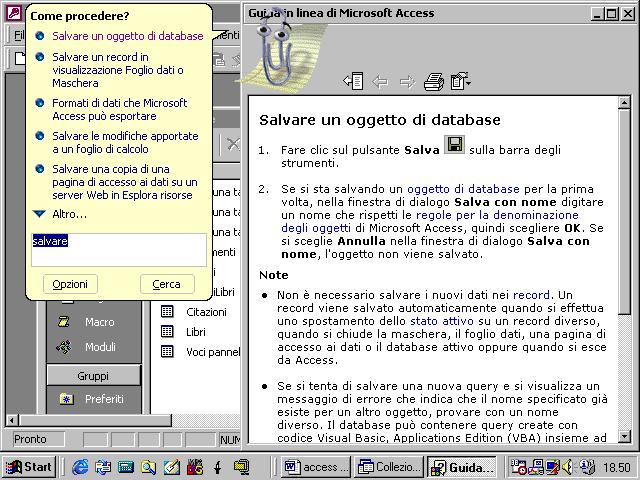
Task: Open the Start menu
Action: tap(29, 467)
